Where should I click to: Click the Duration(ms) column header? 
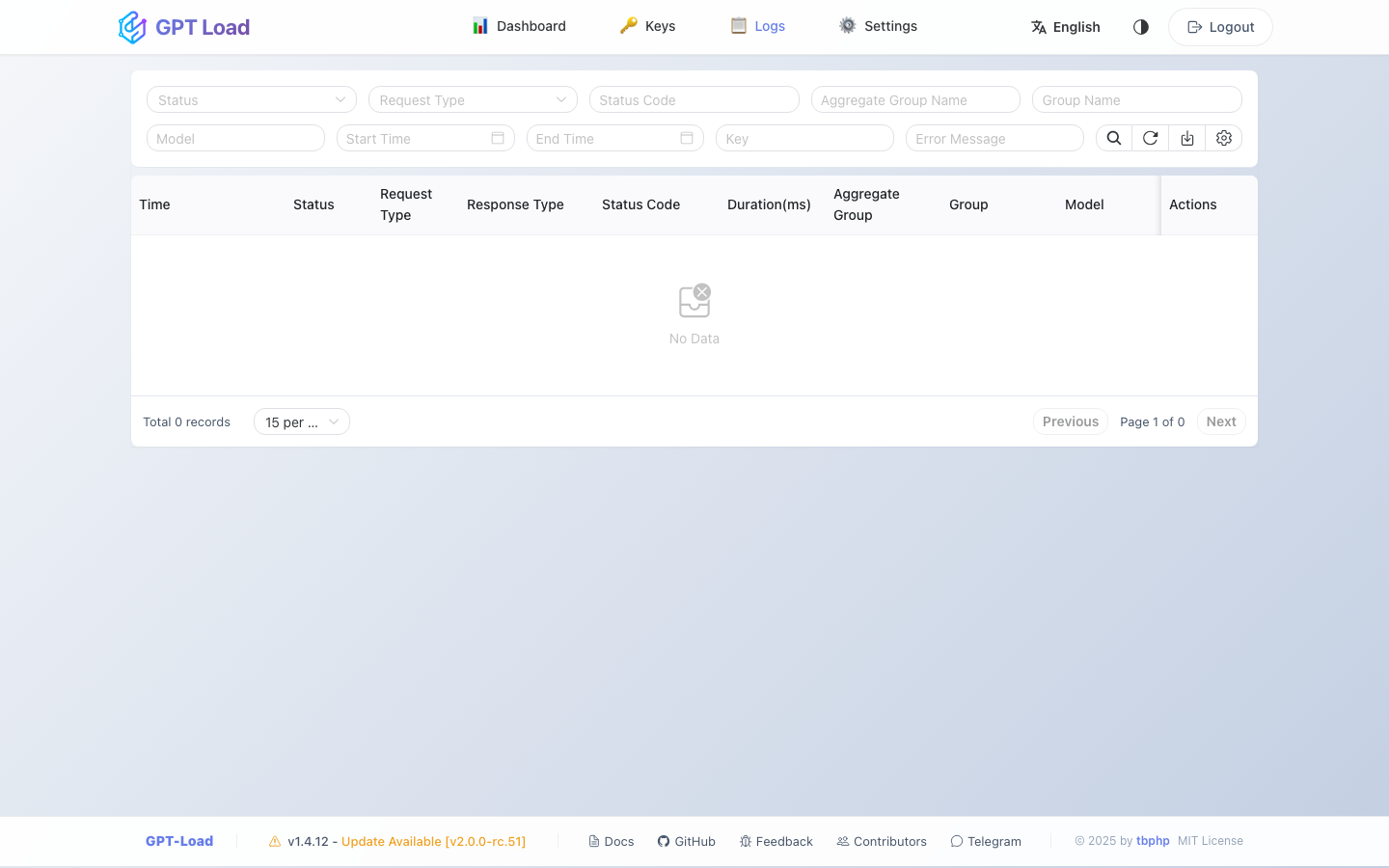point(769,204)
